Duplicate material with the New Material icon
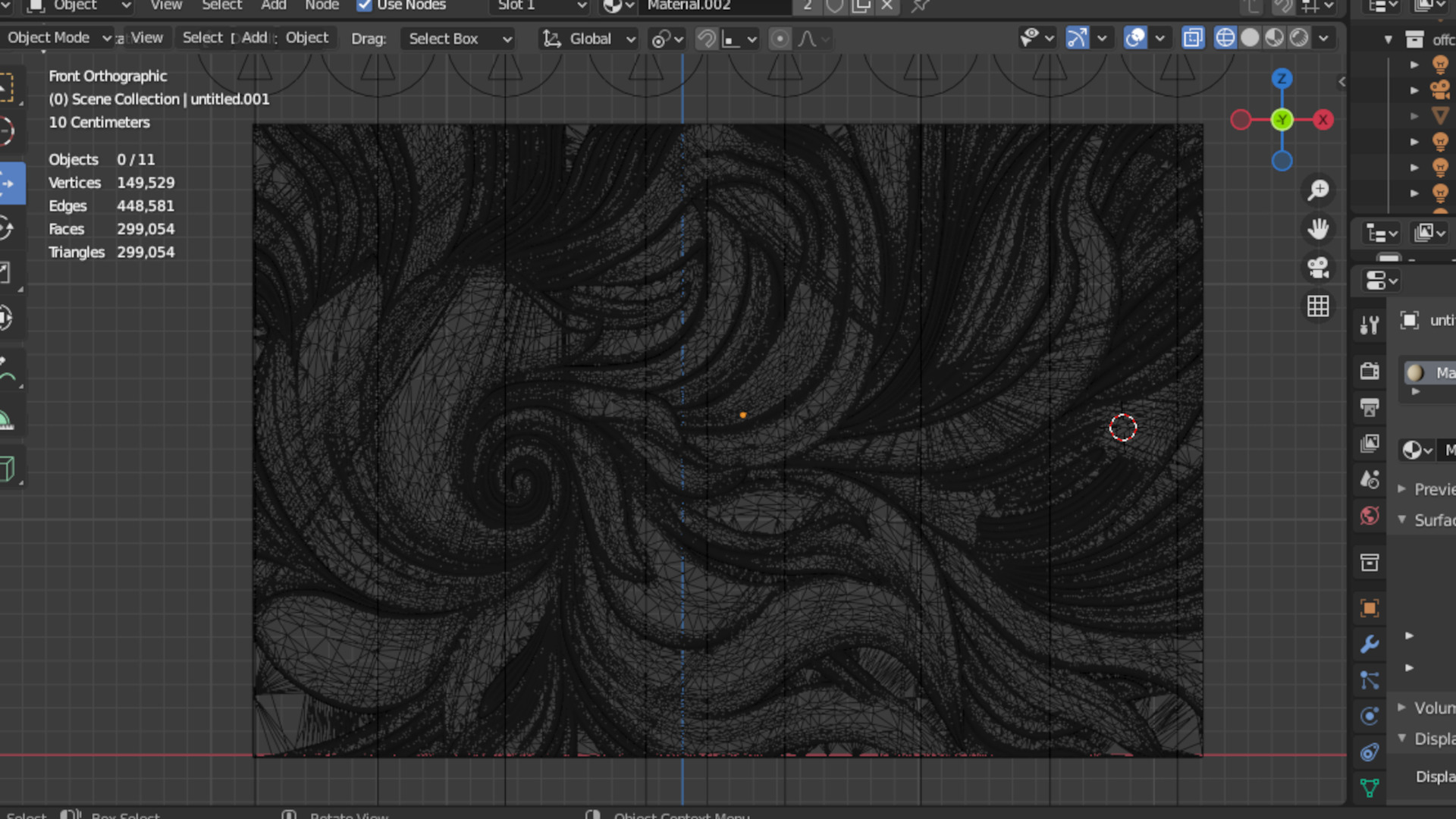Viewport: 1456px width, 819px height. click(x=861, y=6)
